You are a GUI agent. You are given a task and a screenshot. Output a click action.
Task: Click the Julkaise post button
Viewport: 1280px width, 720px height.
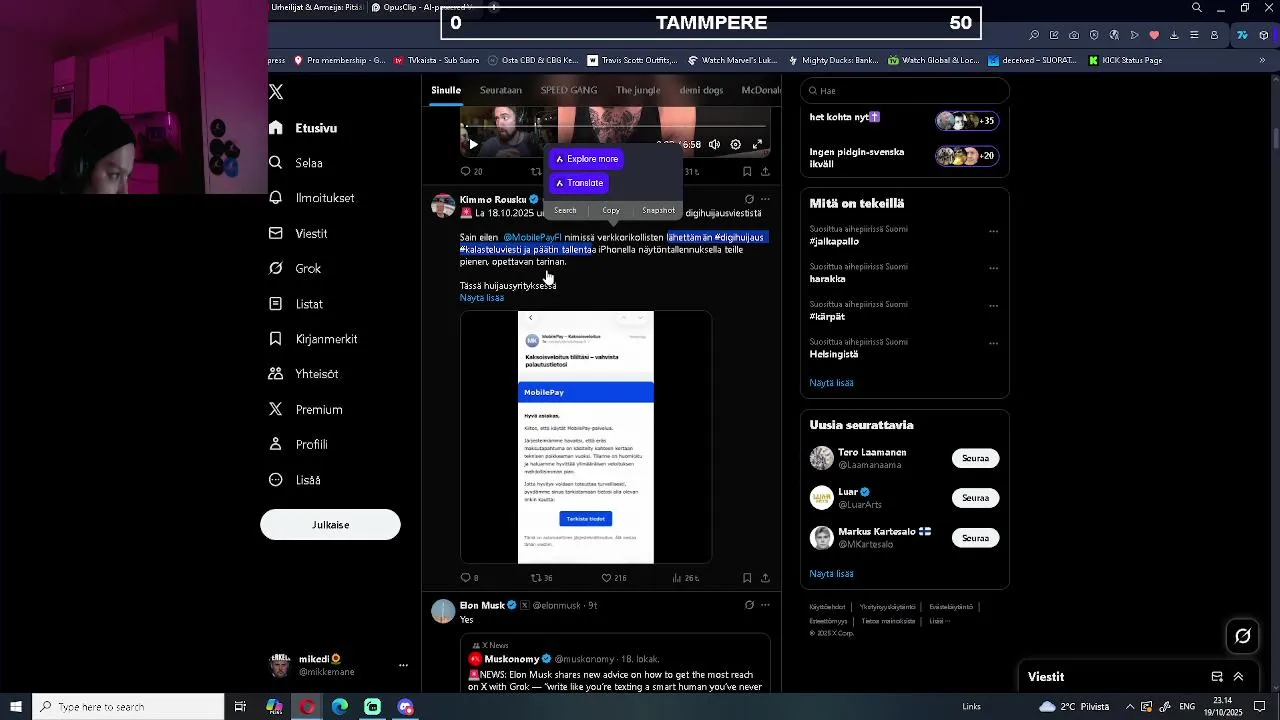330,524
